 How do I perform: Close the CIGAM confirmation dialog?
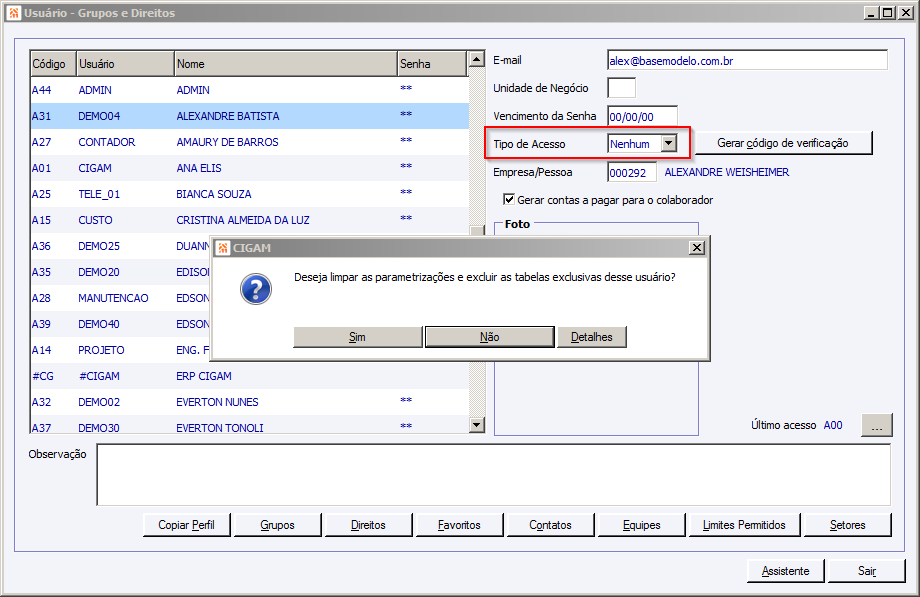click(696, 248)
